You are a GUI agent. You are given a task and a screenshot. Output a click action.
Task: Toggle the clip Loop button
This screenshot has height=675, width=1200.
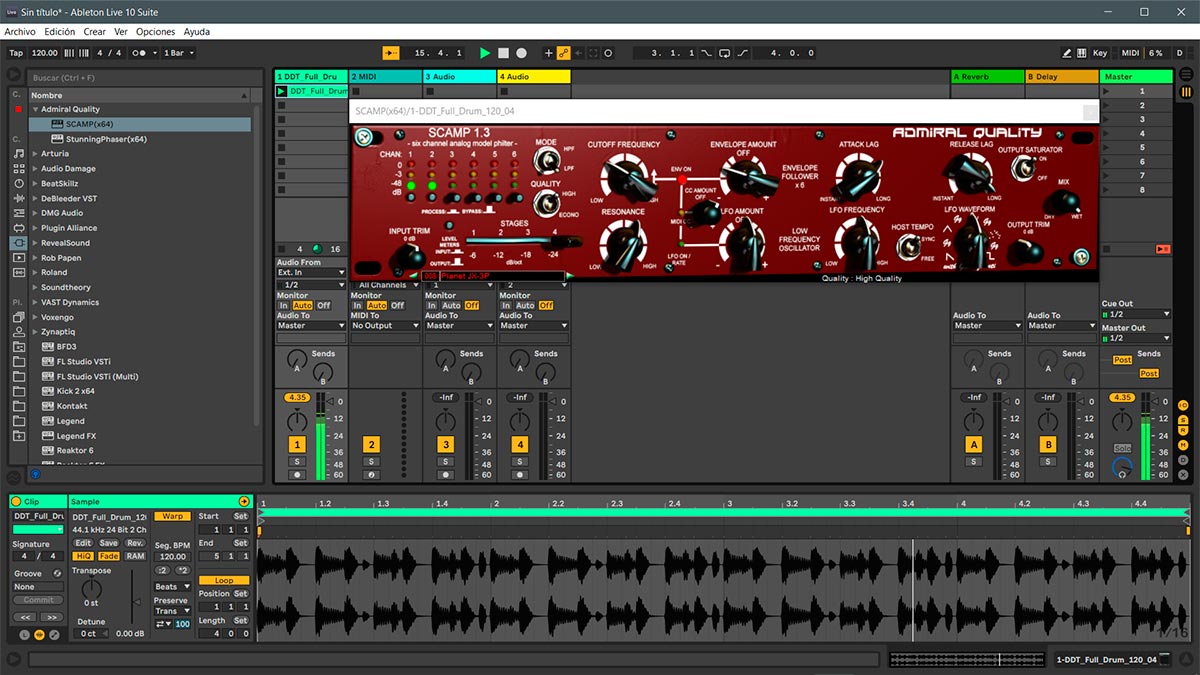tap(223, 580)
